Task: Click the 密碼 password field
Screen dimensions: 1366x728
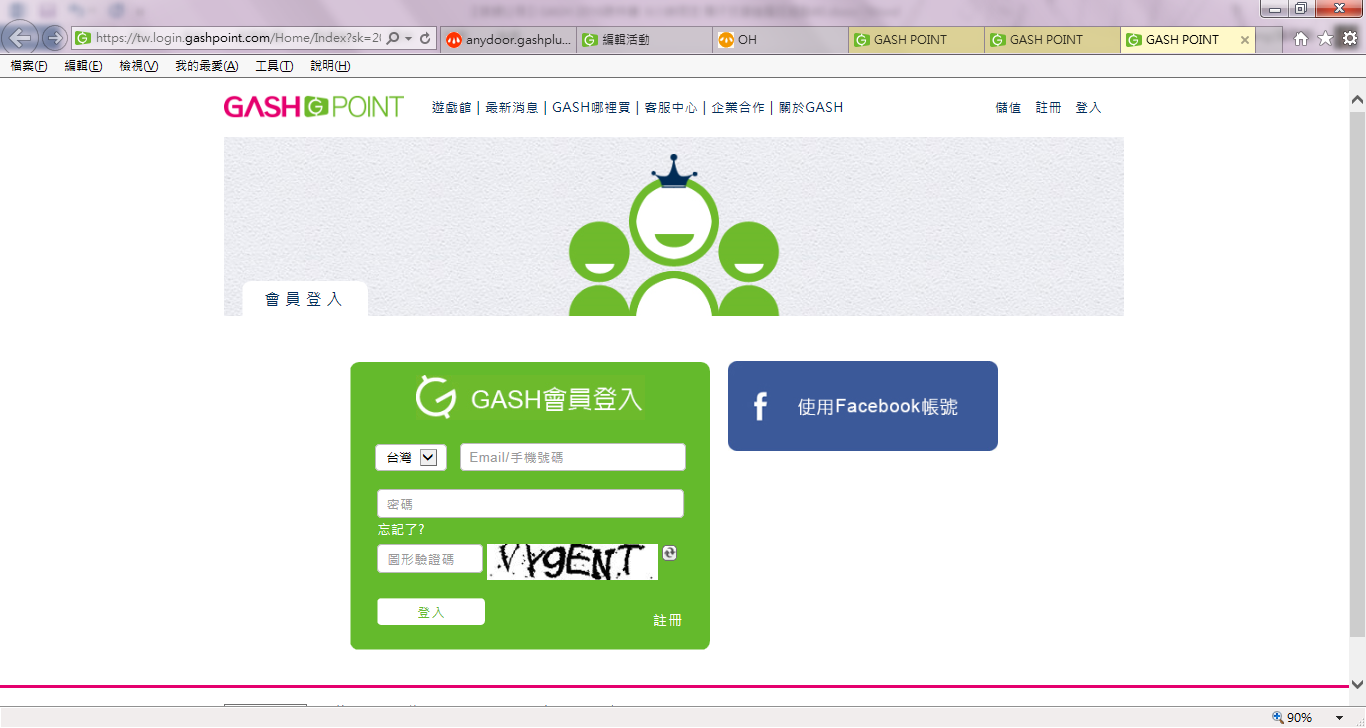Action: [x=530, y=504]
